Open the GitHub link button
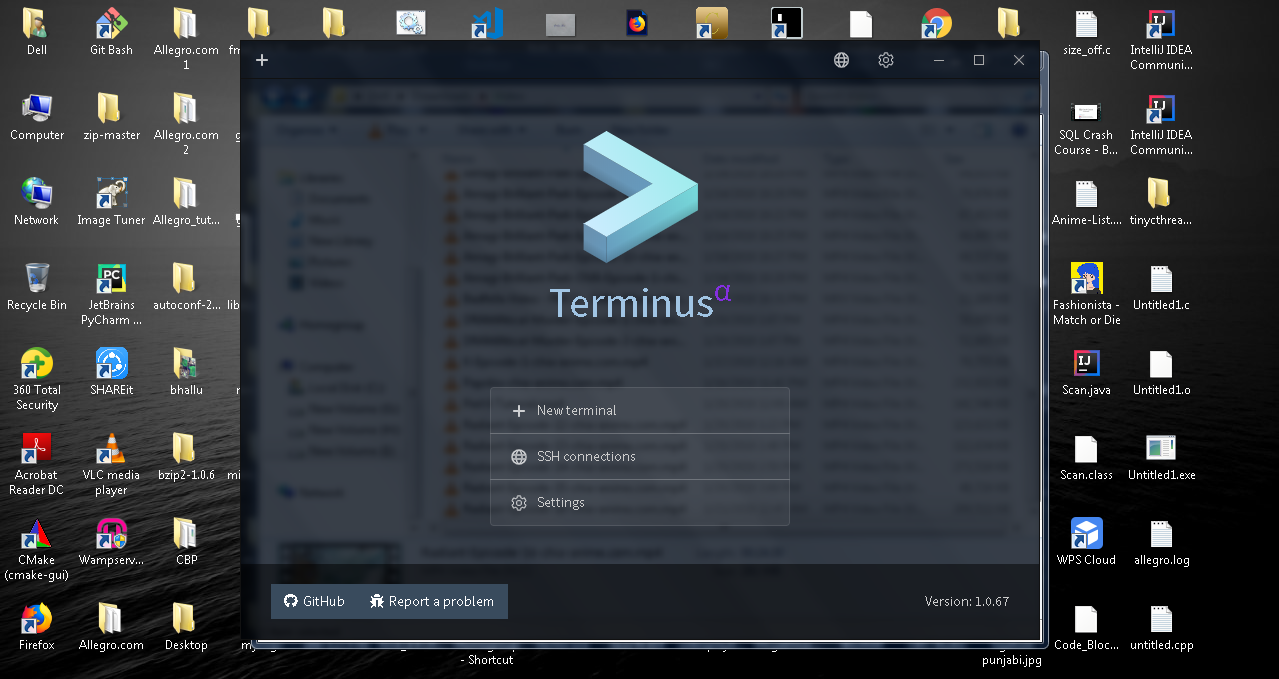Image resolution: width=1279 pixels, height=679 pixels. [314, 601]
